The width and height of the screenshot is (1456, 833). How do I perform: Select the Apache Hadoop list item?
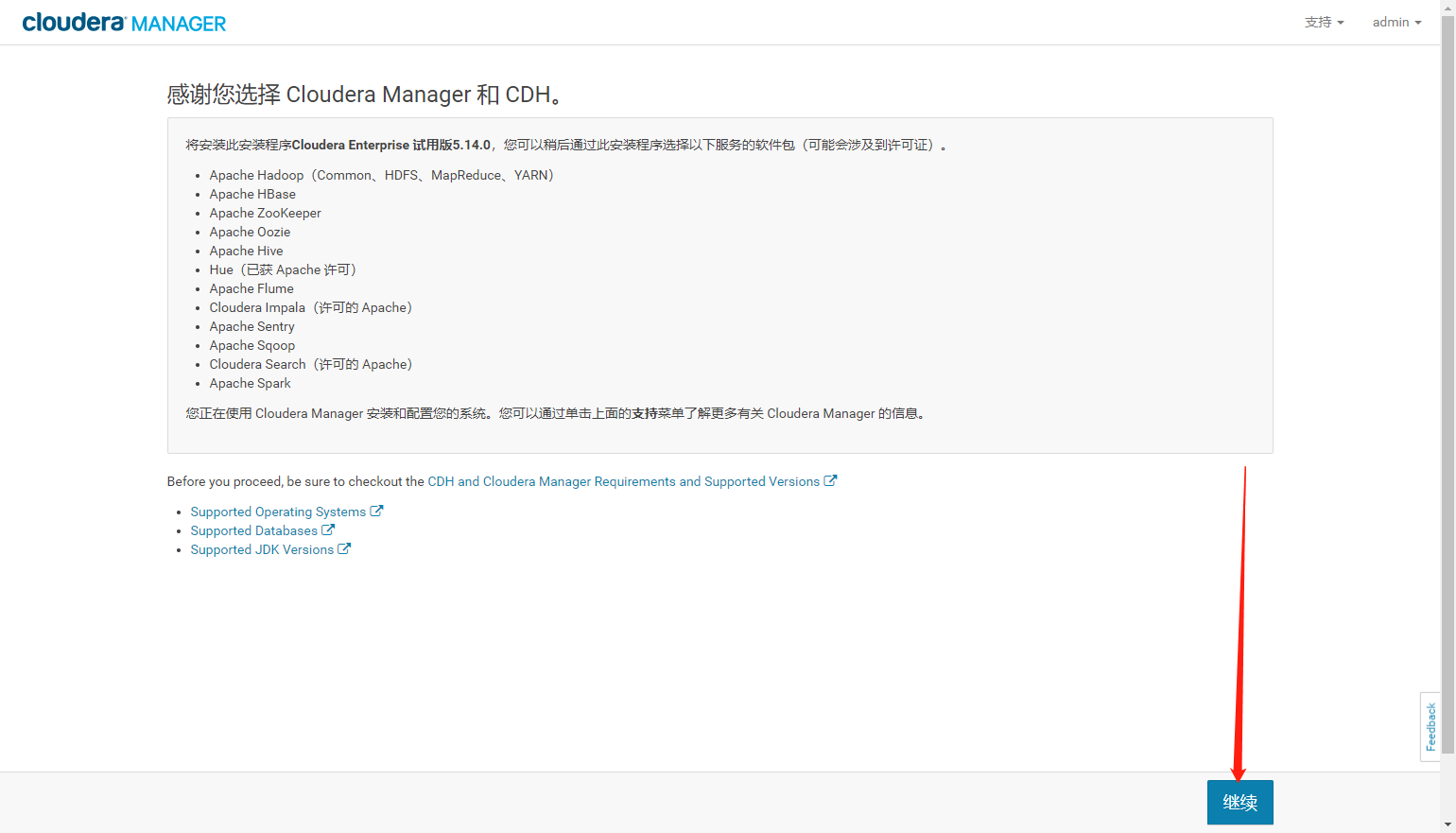[381, 175]
